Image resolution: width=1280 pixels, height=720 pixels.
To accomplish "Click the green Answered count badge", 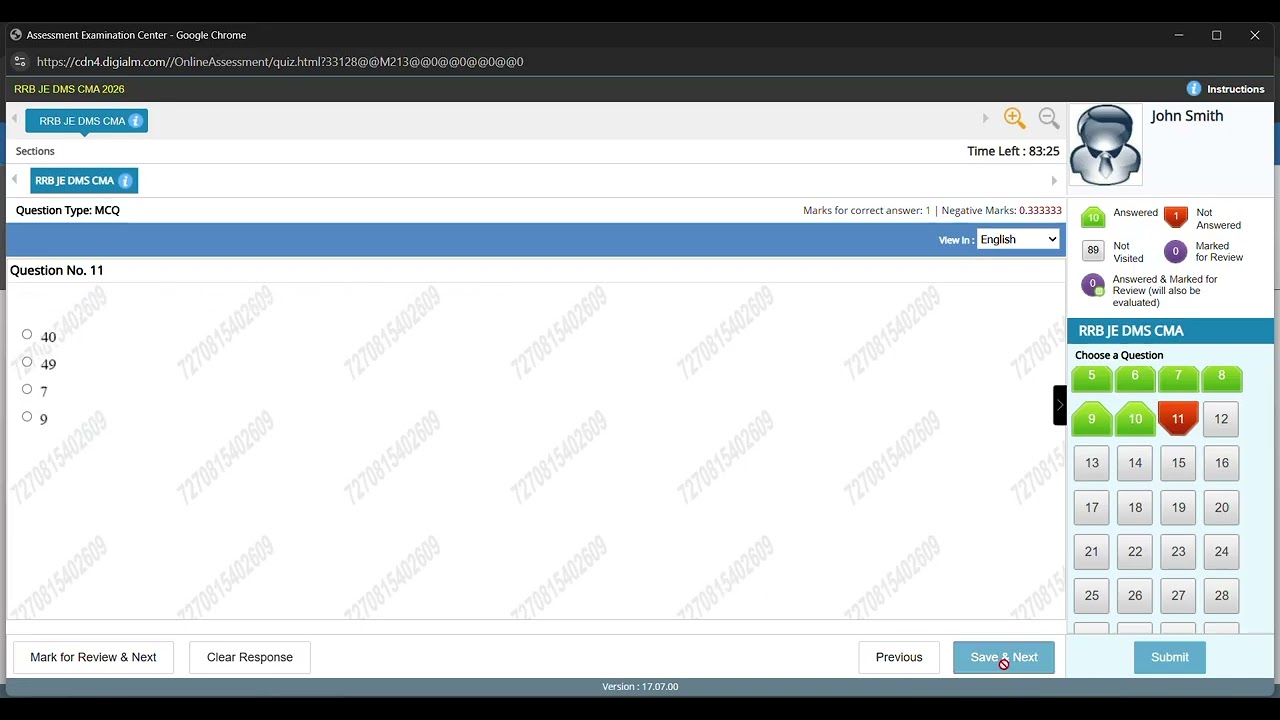I will pos(1093,217).
